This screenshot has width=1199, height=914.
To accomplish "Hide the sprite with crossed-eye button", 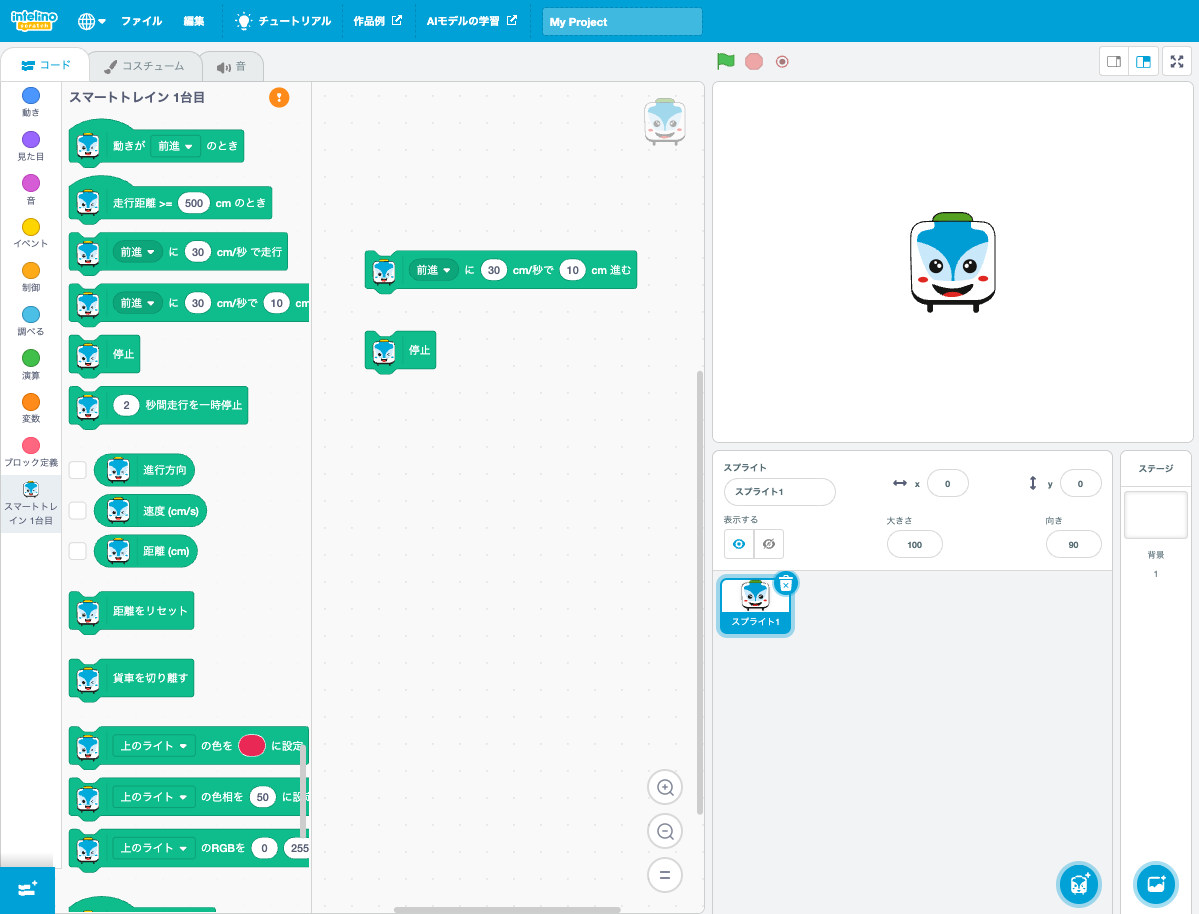I will [x=768, y=544].
